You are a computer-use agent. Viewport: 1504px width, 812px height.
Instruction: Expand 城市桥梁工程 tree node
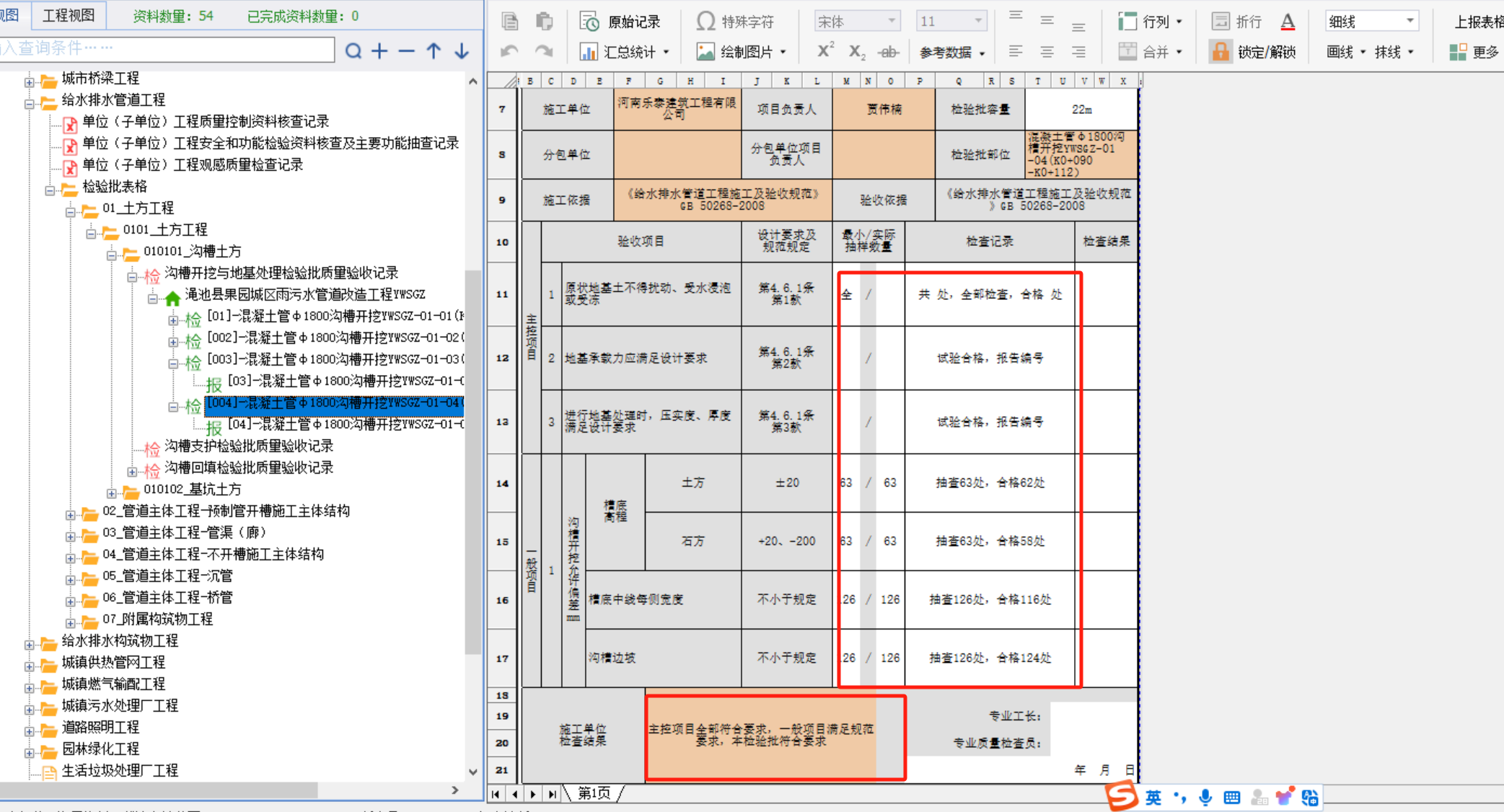point(30,81)
